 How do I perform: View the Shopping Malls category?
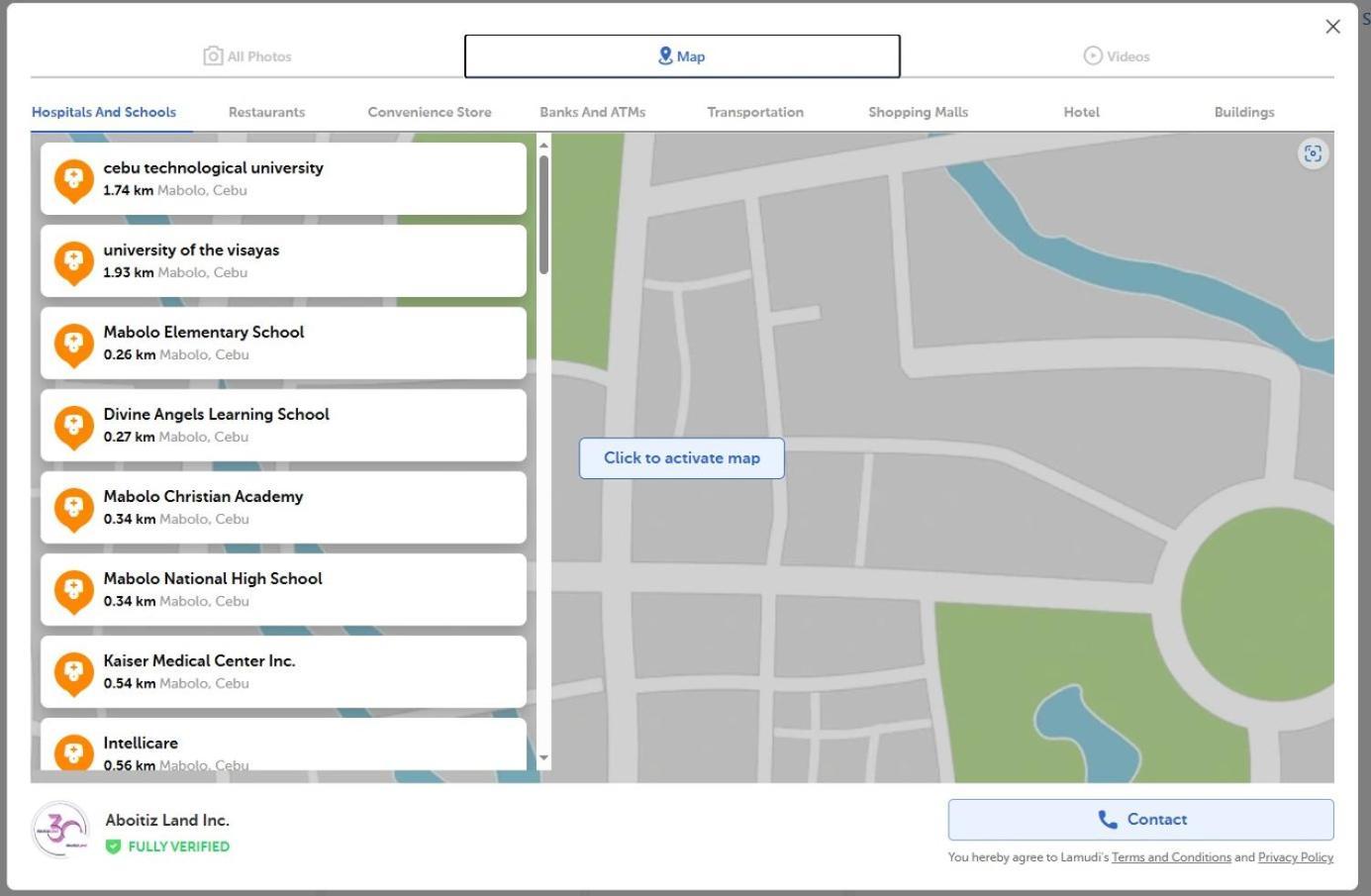[918, 112]
